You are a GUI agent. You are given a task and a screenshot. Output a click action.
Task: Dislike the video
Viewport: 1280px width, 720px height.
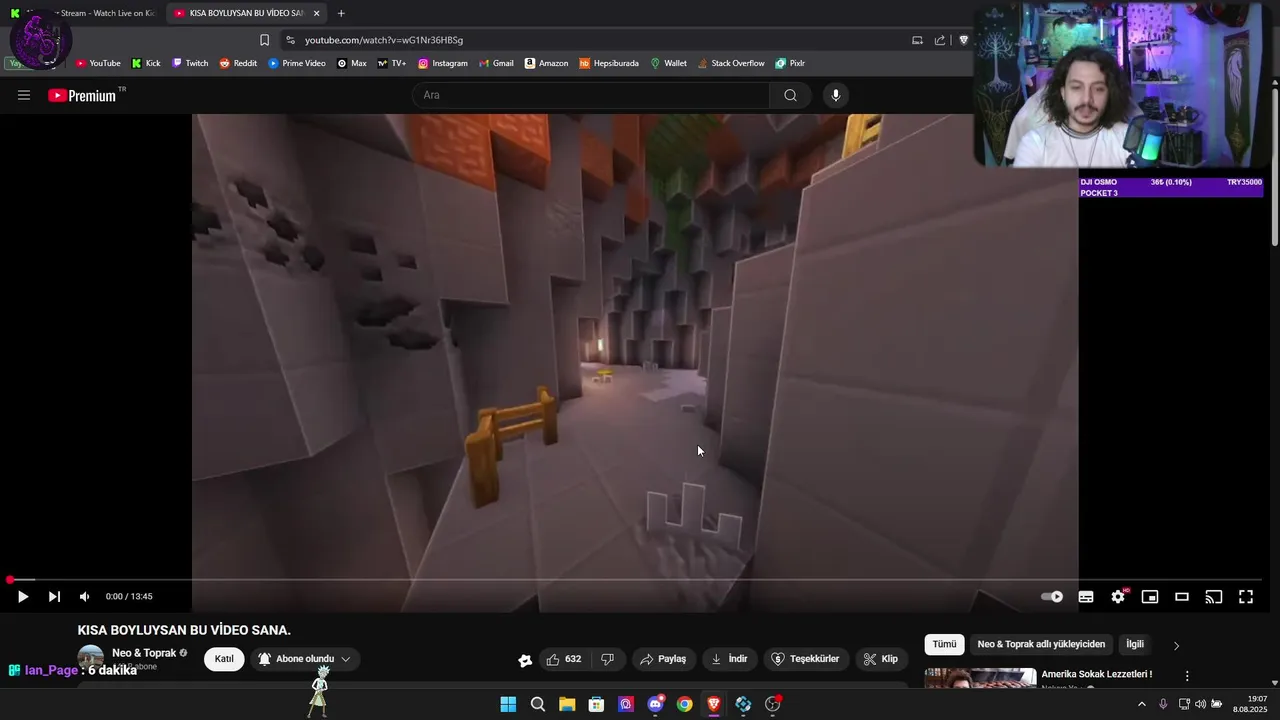tap(607, 659)
